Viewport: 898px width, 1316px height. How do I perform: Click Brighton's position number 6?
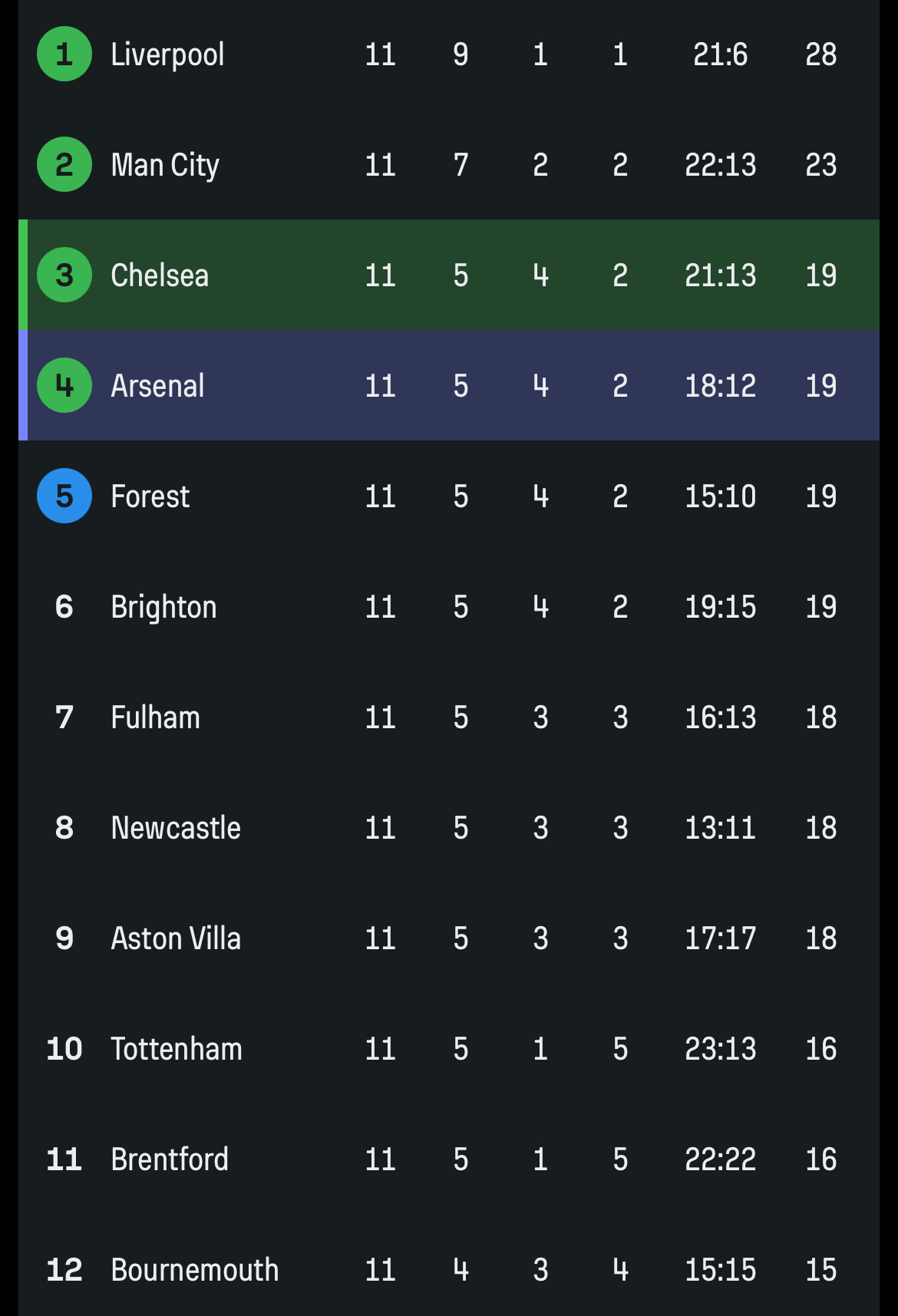64,607
